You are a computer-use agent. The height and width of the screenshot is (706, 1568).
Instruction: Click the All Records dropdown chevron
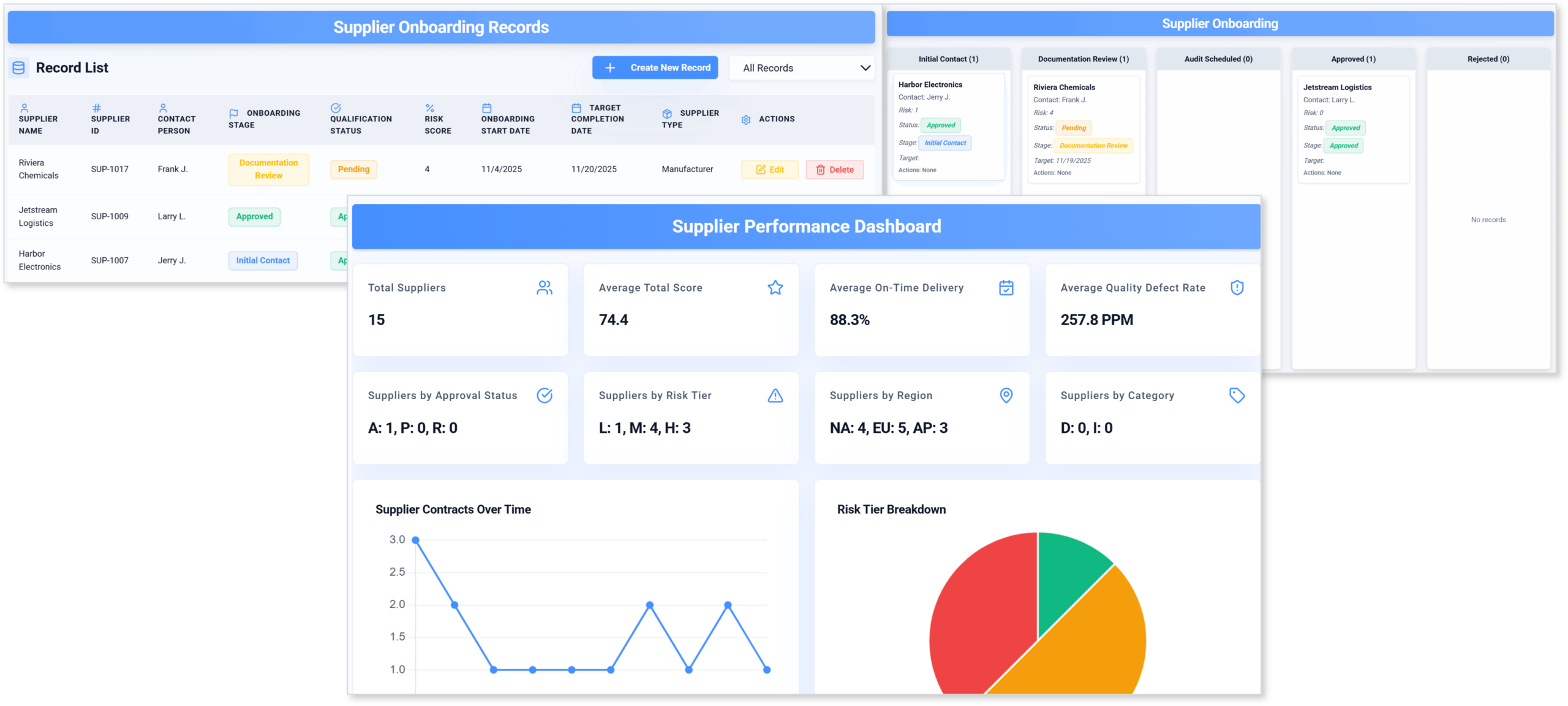865,68
